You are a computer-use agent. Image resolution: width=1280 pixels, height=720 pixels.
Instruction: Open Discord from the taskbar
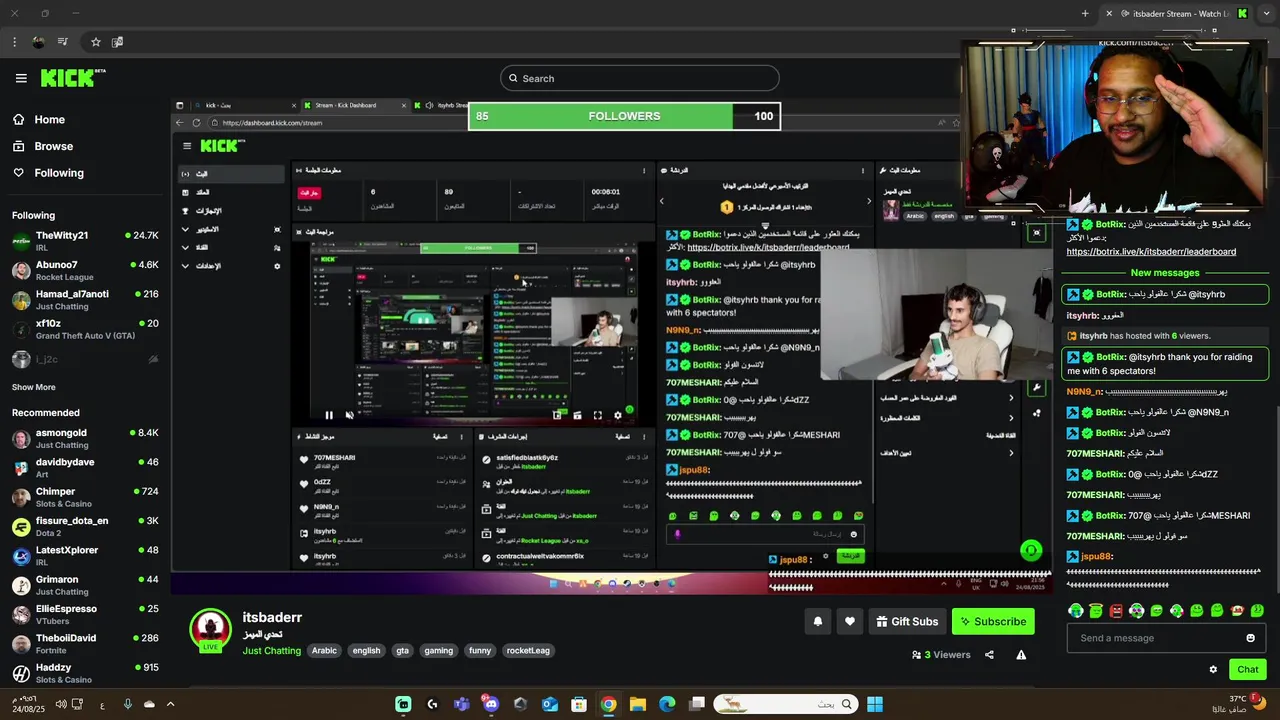pos(491,704)
